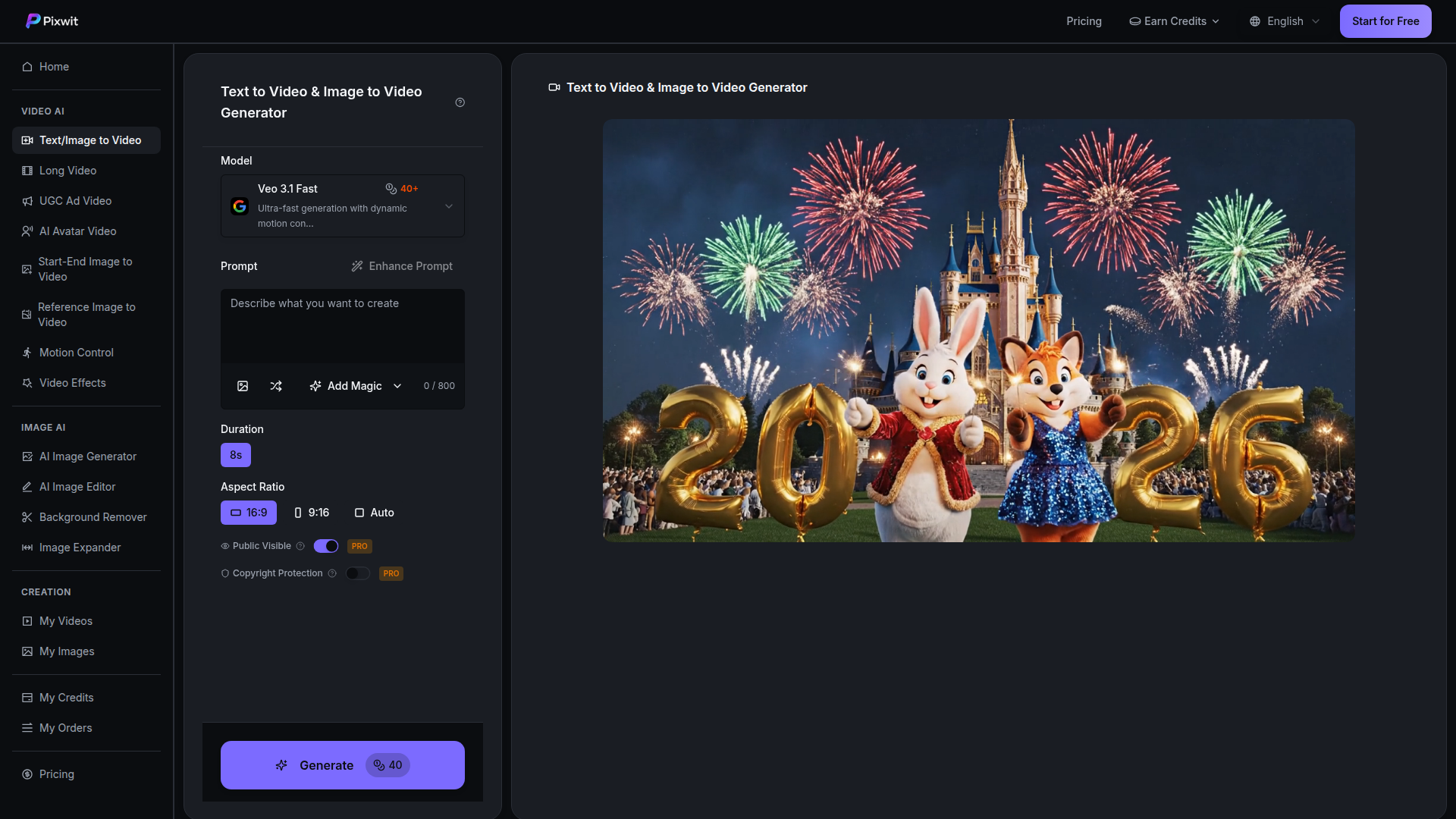Click the image upload icon in prompt box
Image resolution: width=1456 pixels, height=819 pixels.
click(243, 386)
